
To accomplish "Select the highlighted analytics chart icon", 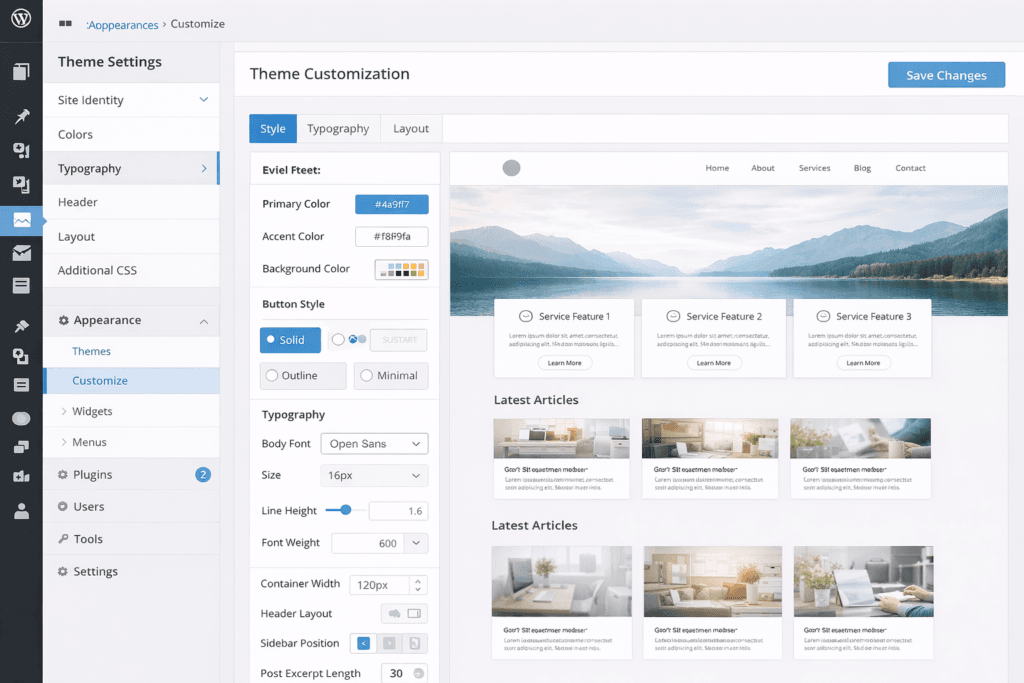I will click(21, 220).
